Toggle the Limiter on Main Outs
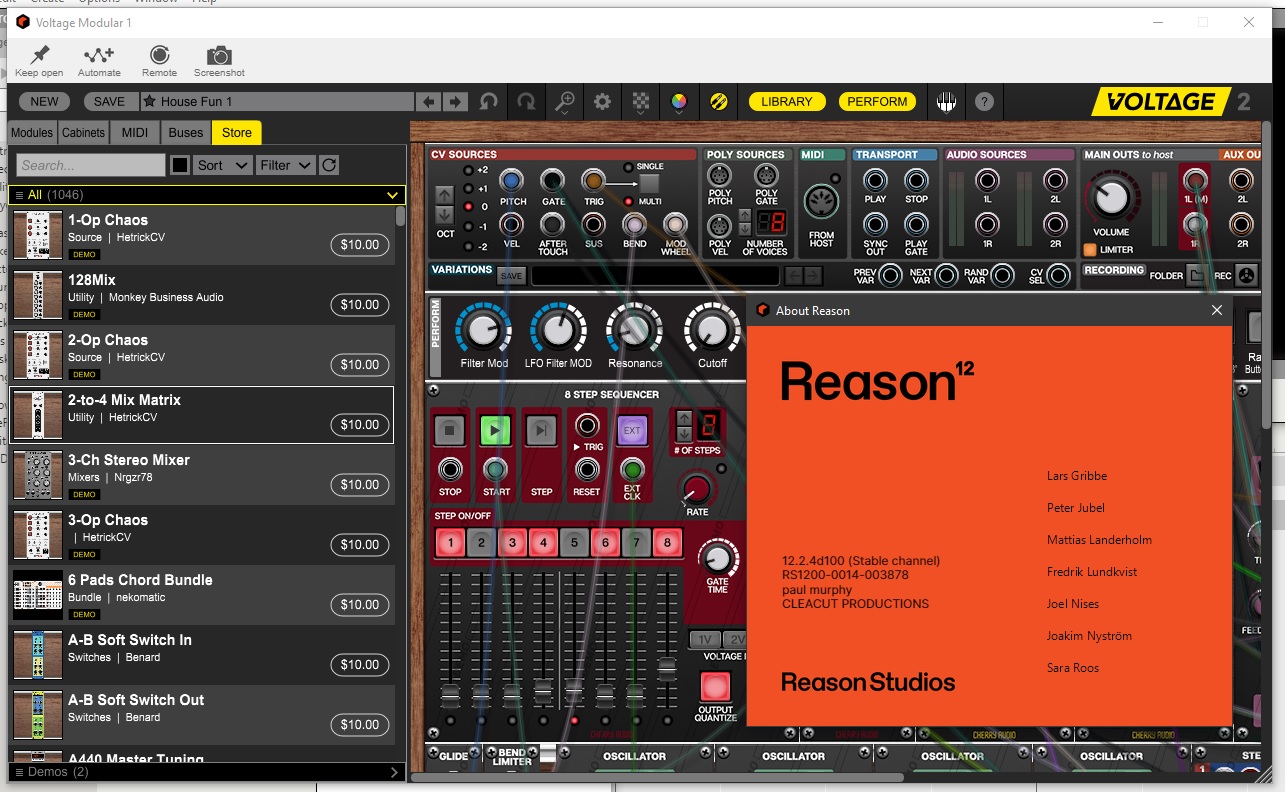 (x=1090, y=250)
